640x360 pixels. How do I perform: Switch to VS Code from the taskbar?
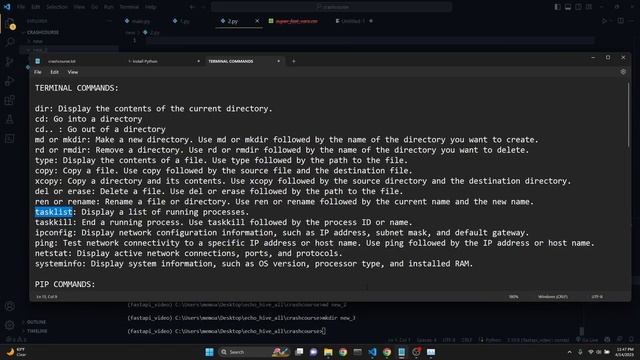pyautogui.click(x=372, y=352)
